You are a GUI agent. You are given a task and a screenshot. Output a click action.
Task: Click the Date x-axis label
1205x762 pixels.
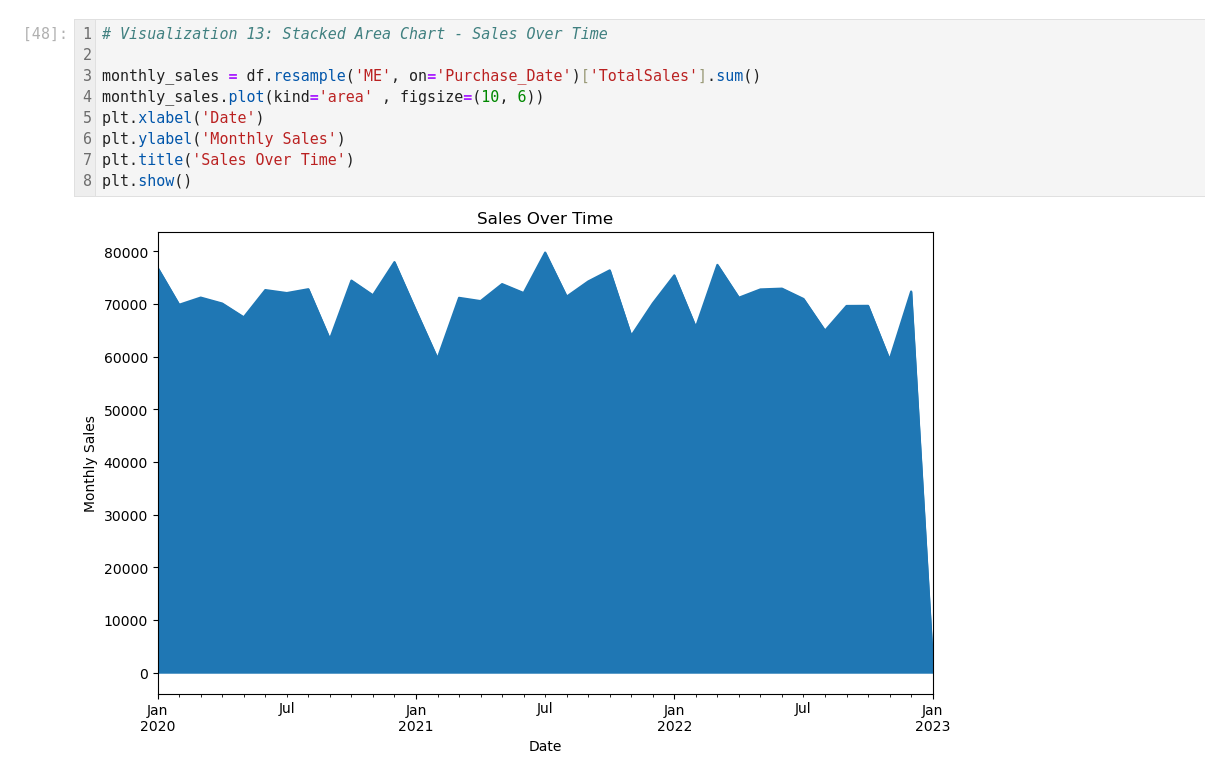(x=545, y=746)
